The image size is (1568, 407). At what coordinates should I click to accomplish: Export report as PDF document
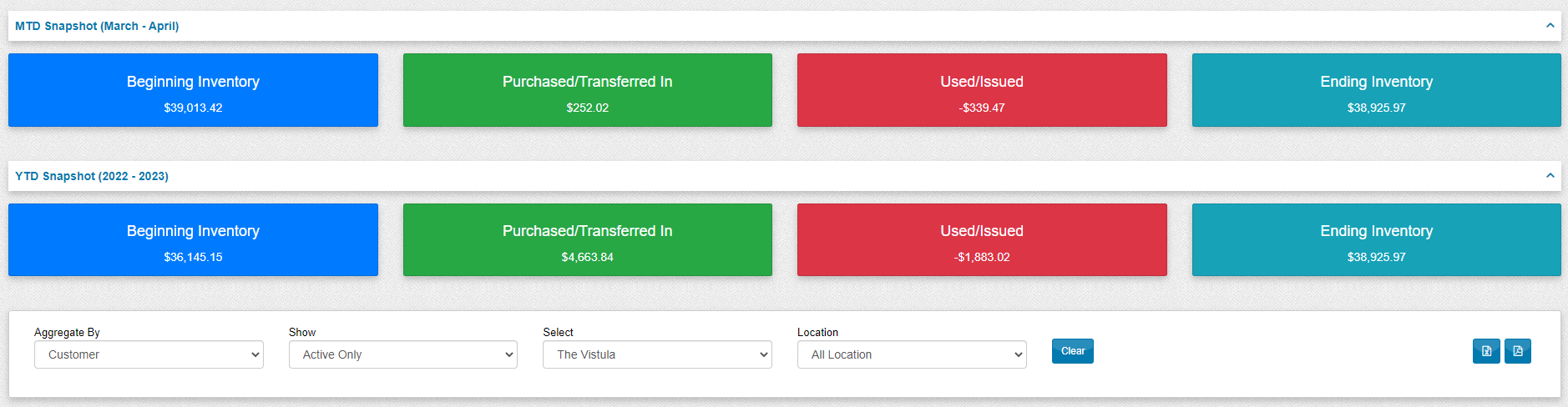[1517, 351]
